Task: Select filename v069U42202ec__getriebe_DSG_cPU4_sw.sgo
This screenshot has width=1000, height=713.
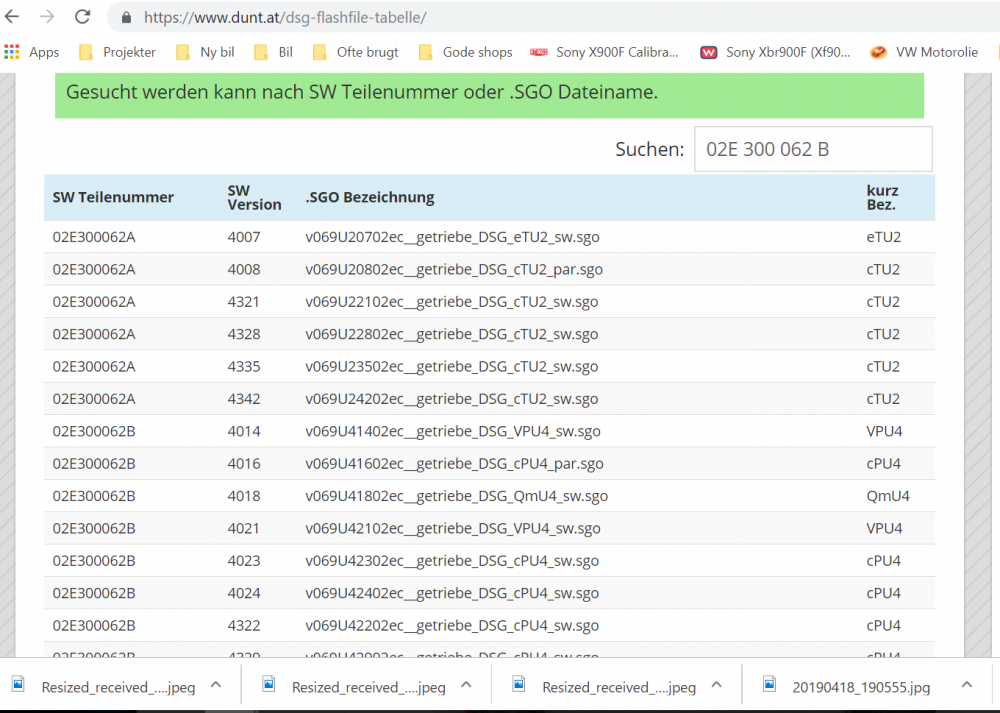Action: pyautogui.click(x=452, y=626)
